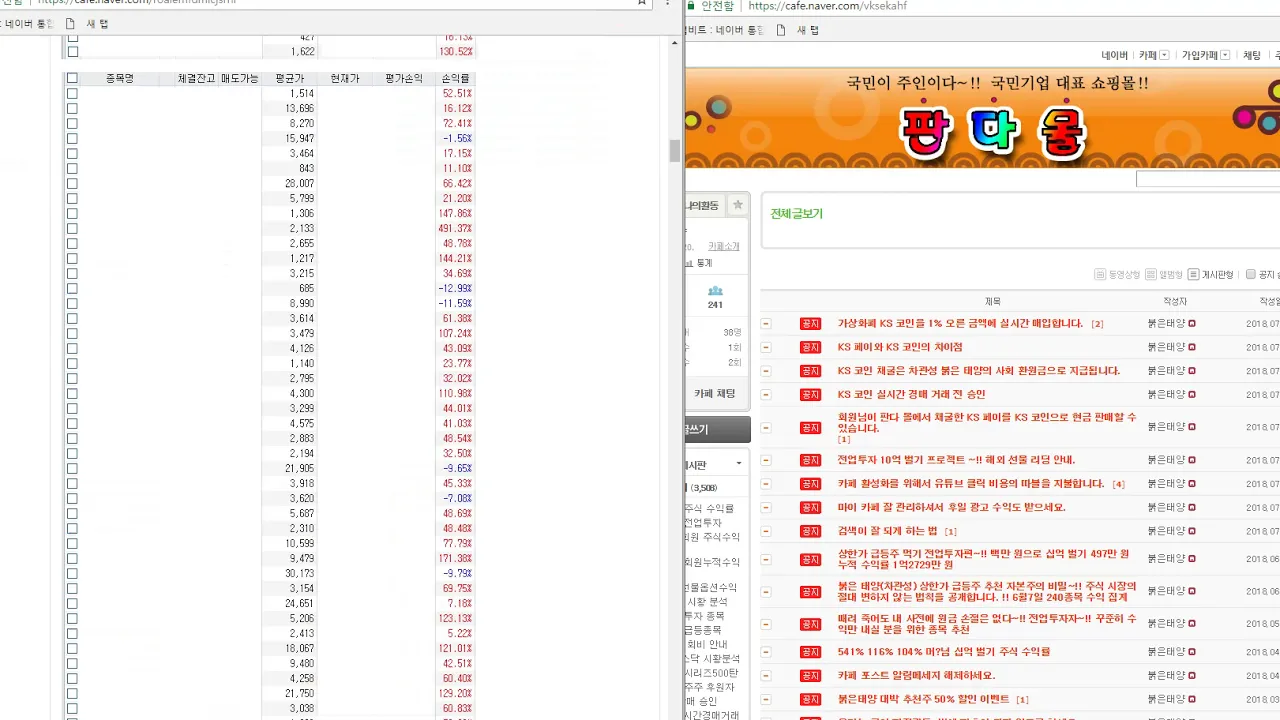Tick the header checkbox beside 종목명

72,78
